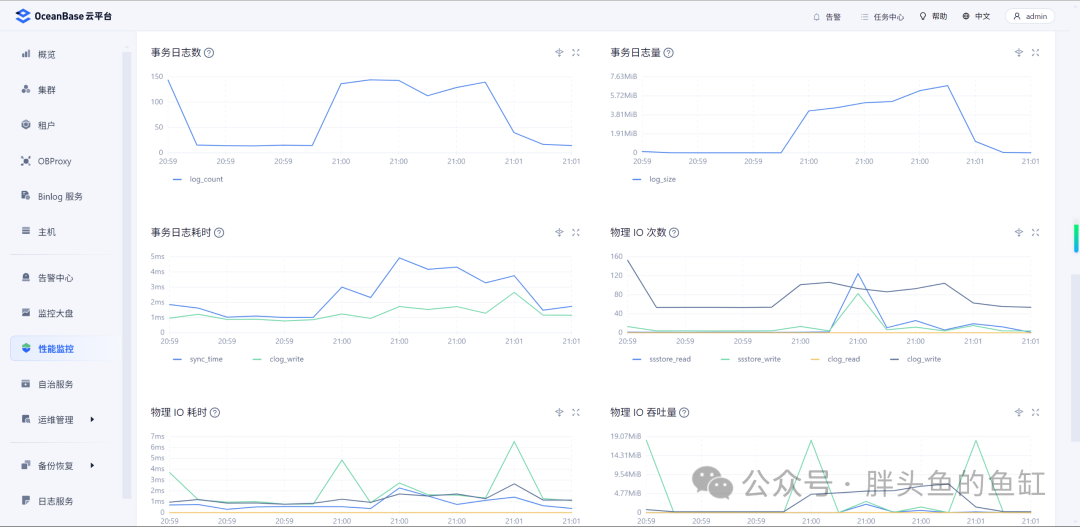The height and width of the screenshot is (527, 1080).
Task: Select 性能监控 in the sidebar
Action: point(61,349)
